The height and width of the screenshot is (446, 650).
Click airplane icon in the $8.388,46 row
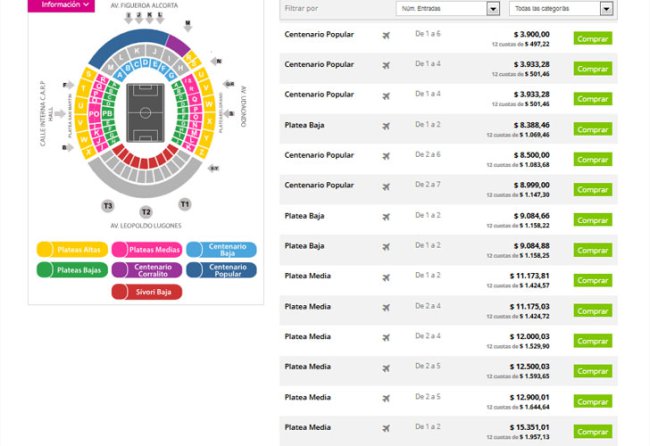(386, 126)
